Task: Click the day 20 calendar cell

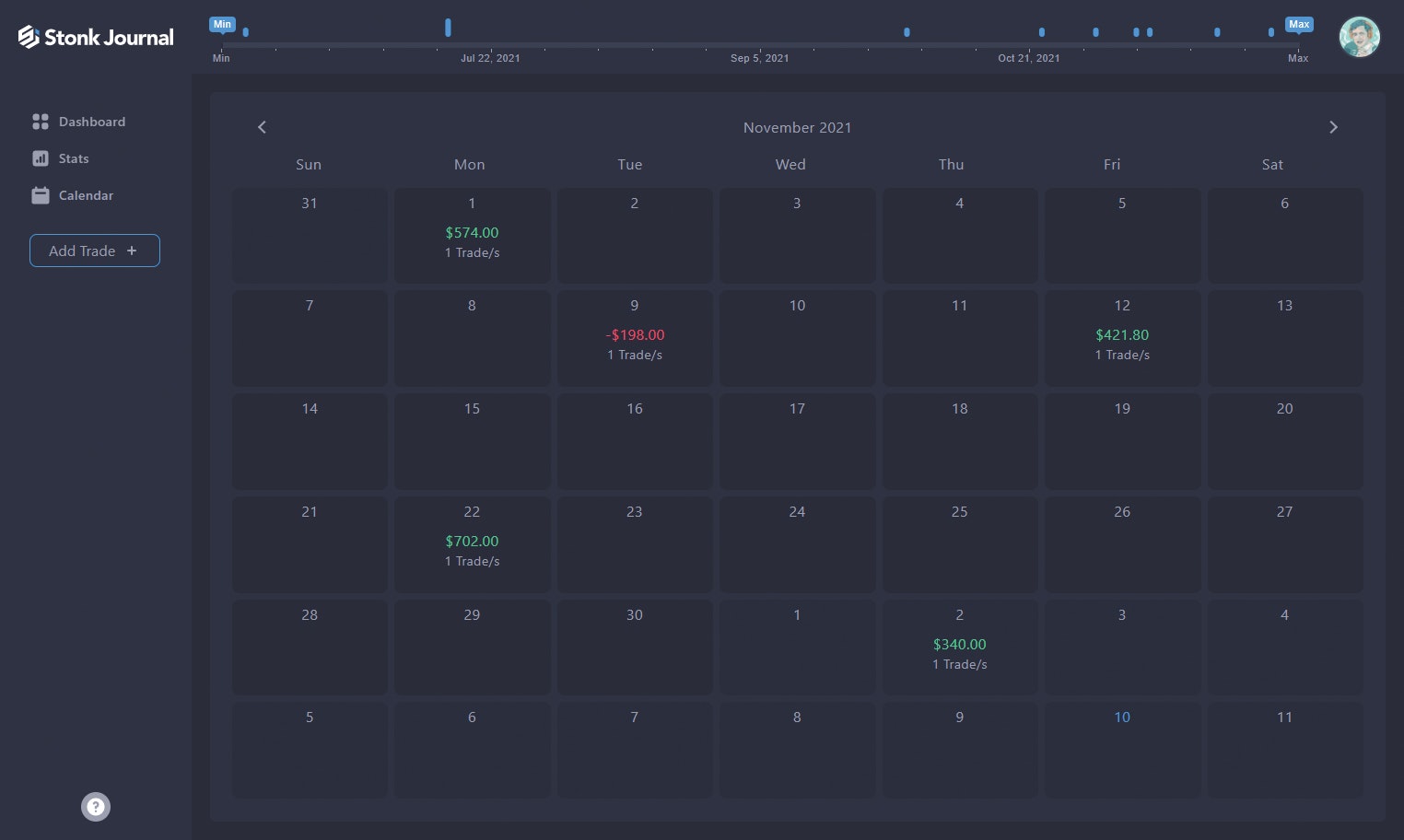Action: (1285, 441)
